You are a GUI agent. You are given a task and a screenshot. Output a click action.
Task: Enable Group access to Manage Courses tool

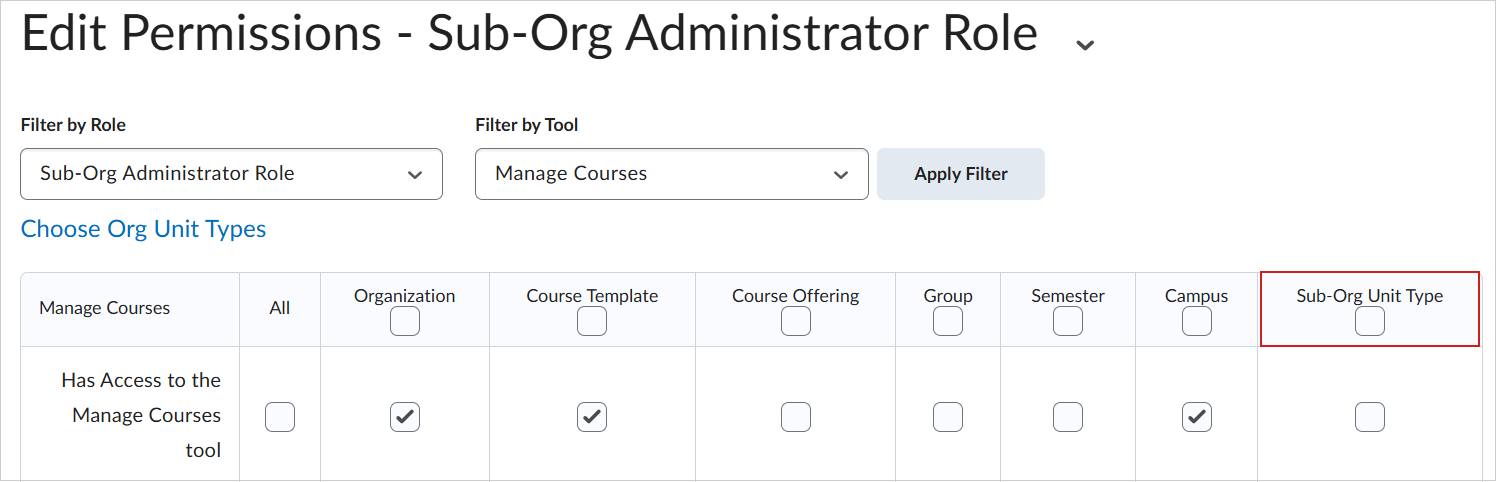(x=948, y=416)
